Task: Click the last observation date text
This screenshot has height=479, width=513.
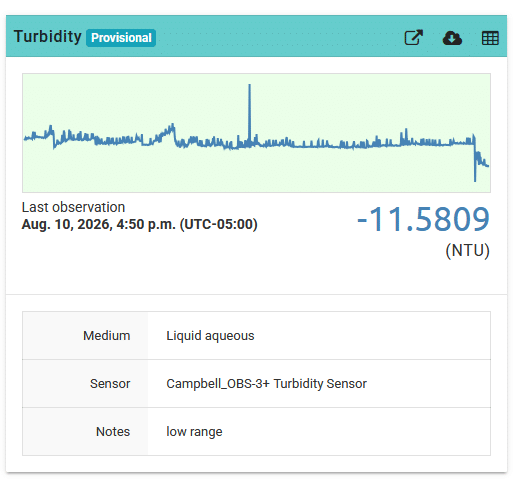Action: (139, 224)
